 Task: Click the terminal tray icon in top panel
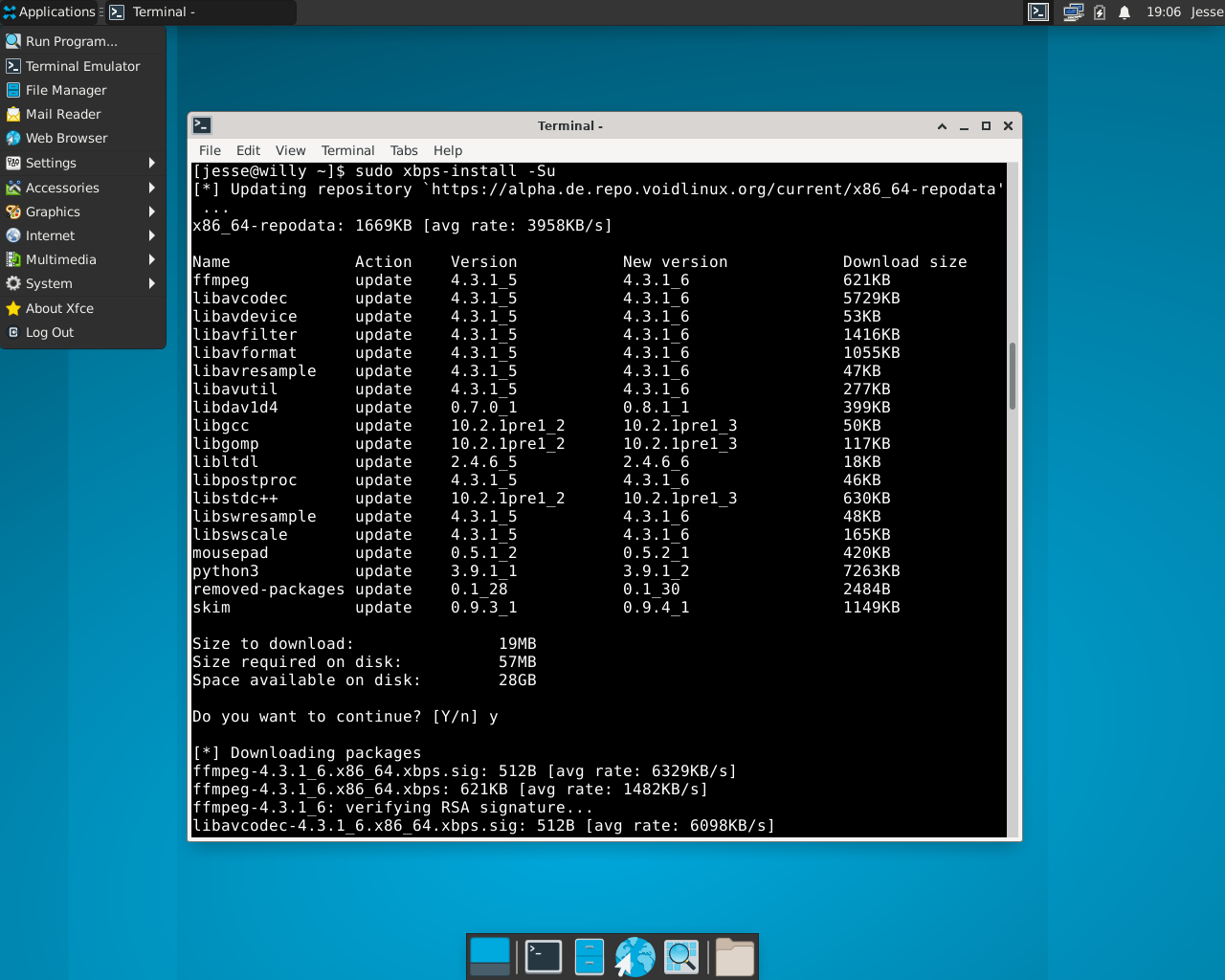pyautogui.click(x=1038, y=12)
